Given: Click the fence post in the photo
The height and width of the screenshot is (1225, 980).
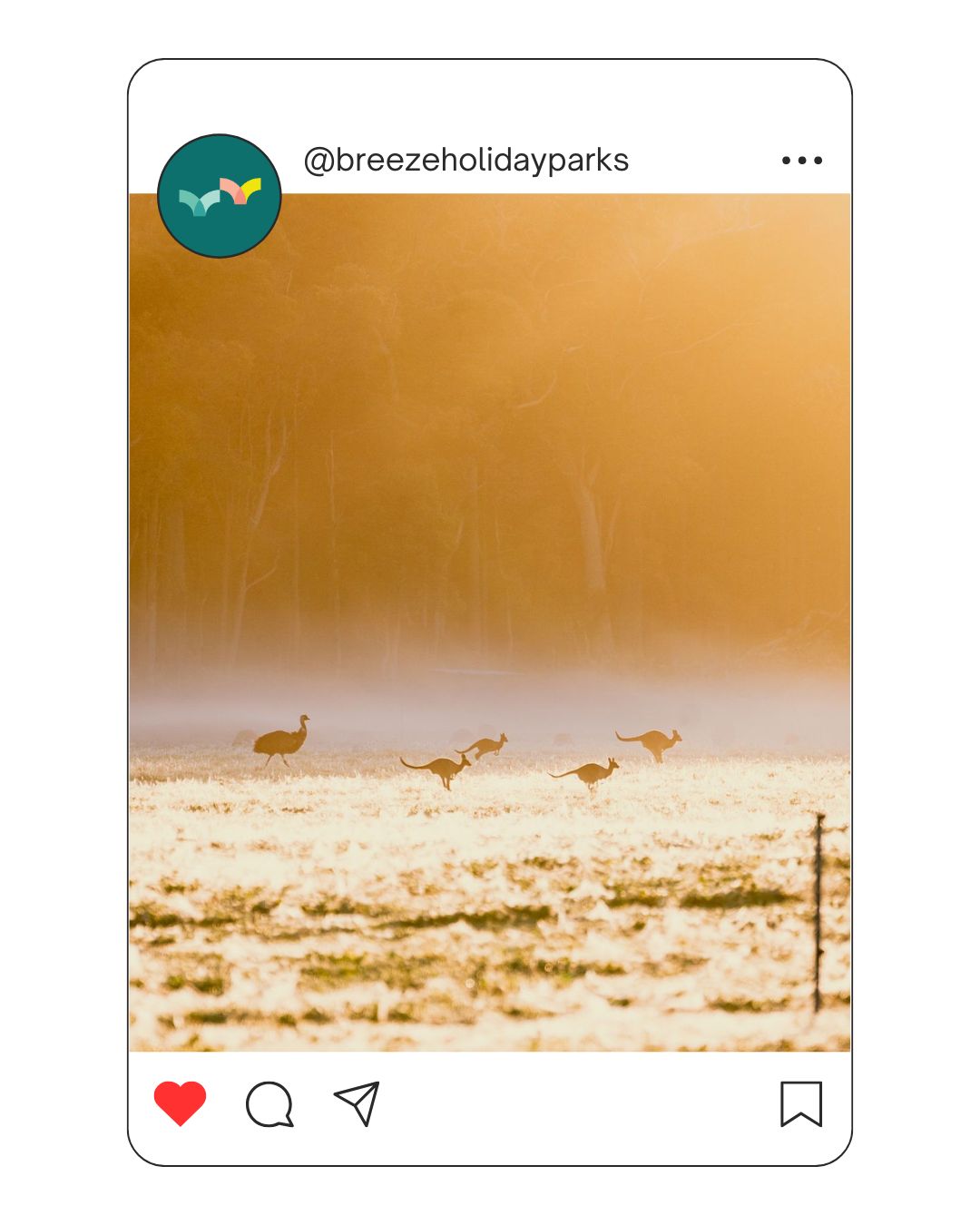Looking at the screenshot, I should [818, 912].
